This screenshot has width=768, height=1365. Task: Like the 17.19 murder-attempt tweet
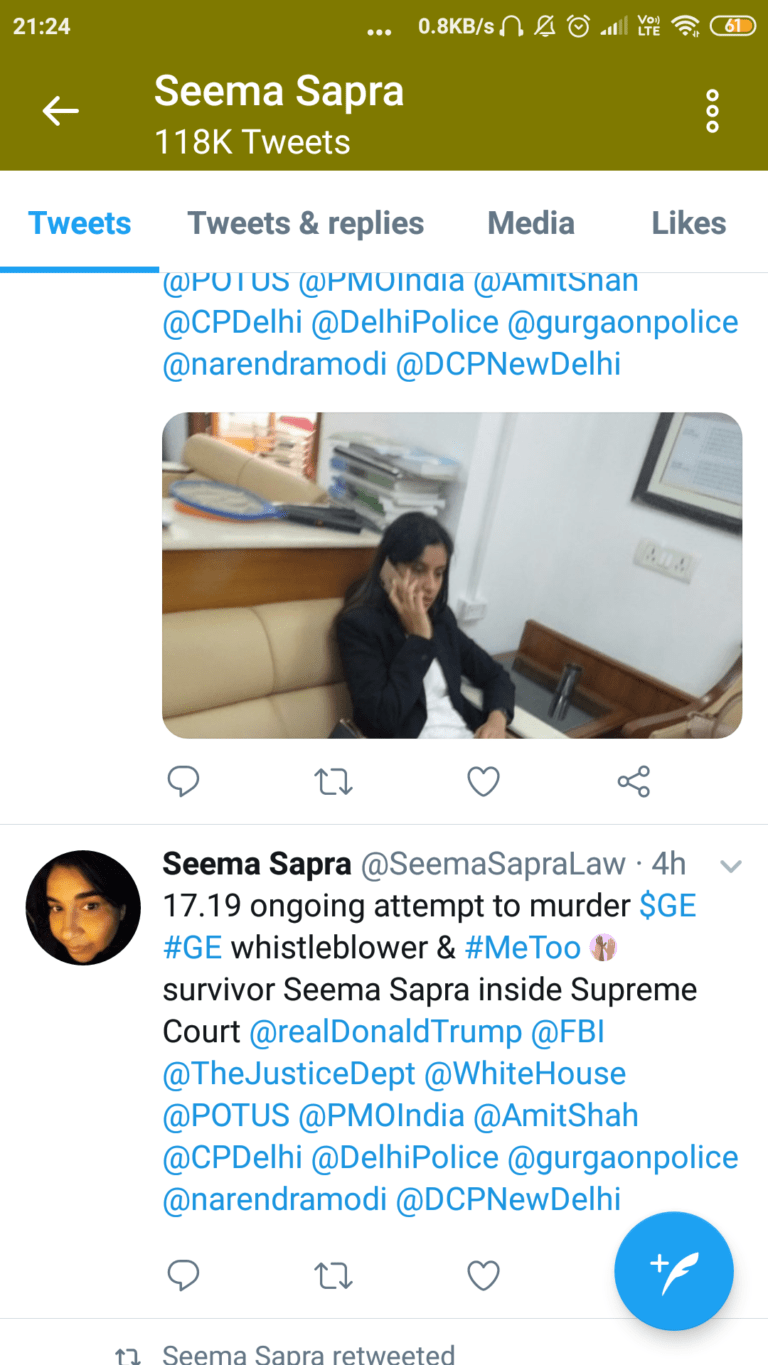pos(484,1275)
